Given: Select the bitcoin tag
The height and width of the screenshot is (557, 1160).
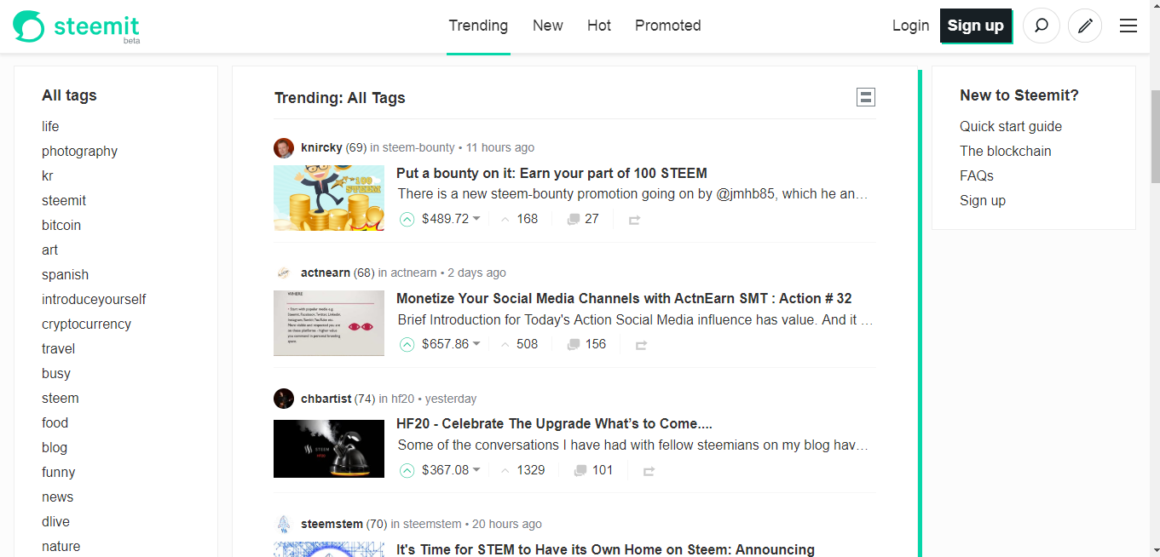Looking at the screenshot, I should pos(61,225).
